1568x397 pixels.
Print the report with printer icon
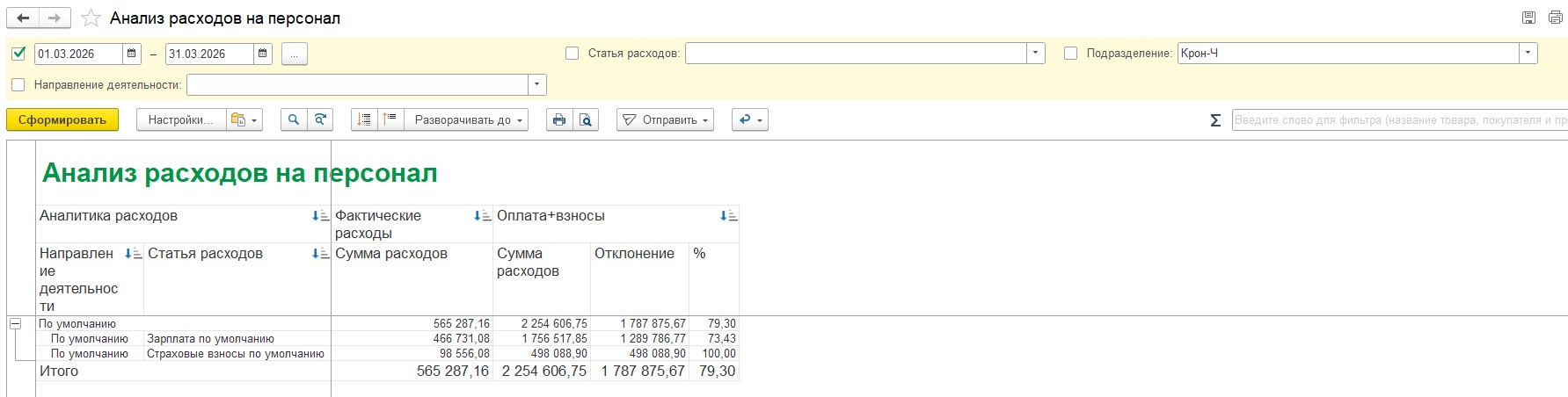pyautogui.click(x=559, y=119)
